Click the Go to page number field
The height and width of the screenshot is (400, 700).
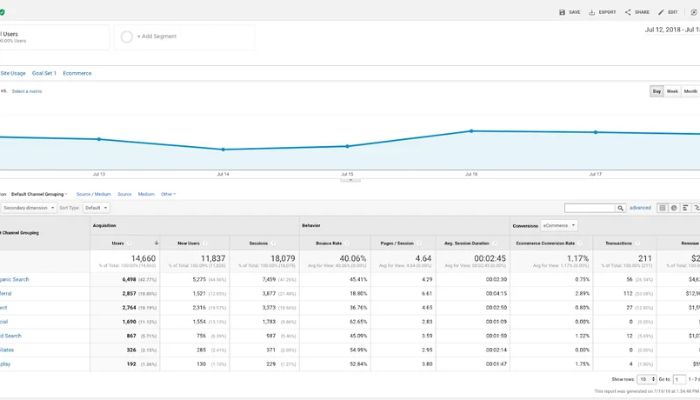(679, 379)
